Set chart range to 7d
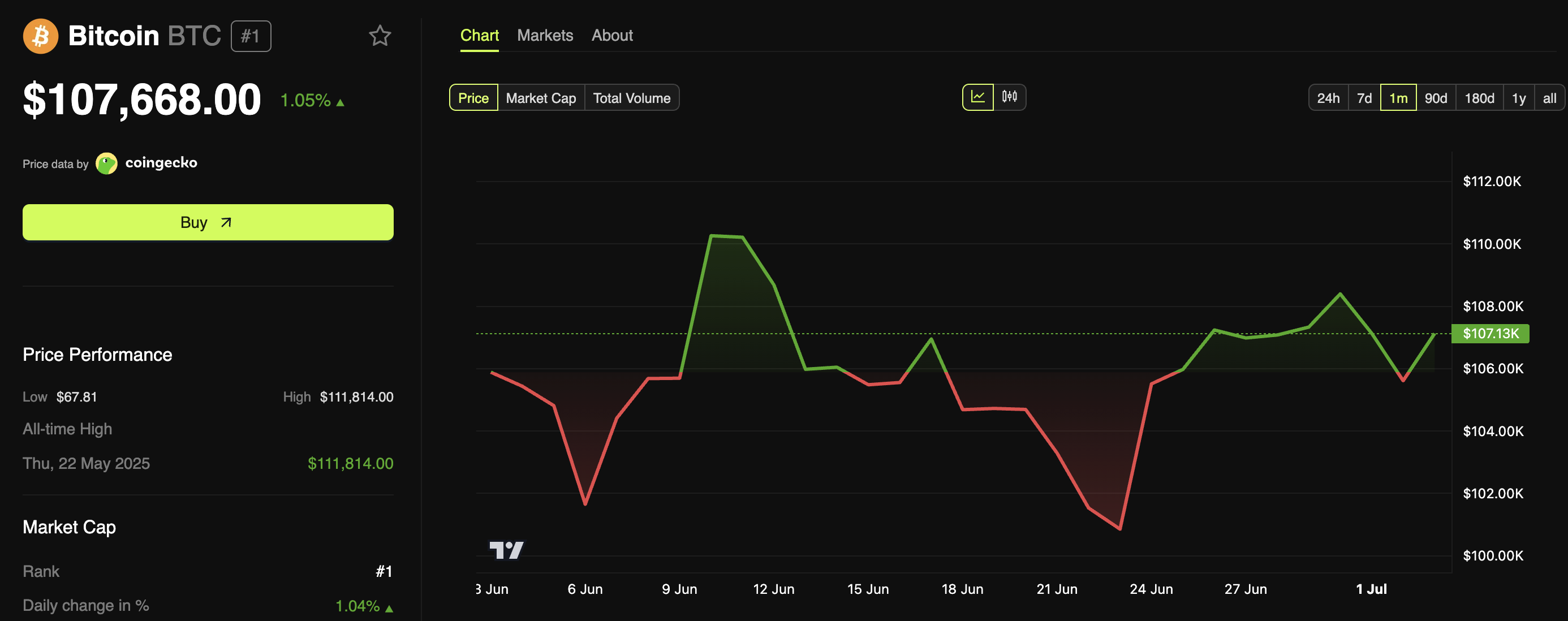The image size is (1568, 621). (x=1364, y=98)
